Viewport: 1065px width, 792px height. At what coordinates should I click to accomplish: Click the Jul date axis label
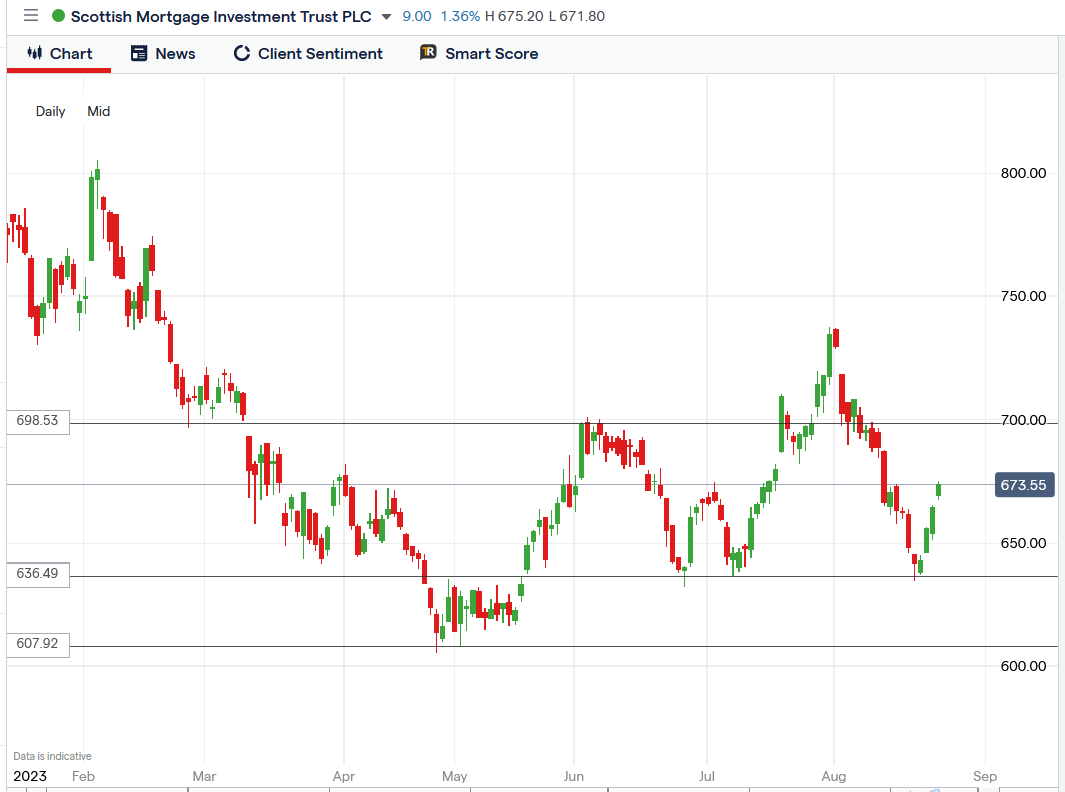(x=706, y=776)
